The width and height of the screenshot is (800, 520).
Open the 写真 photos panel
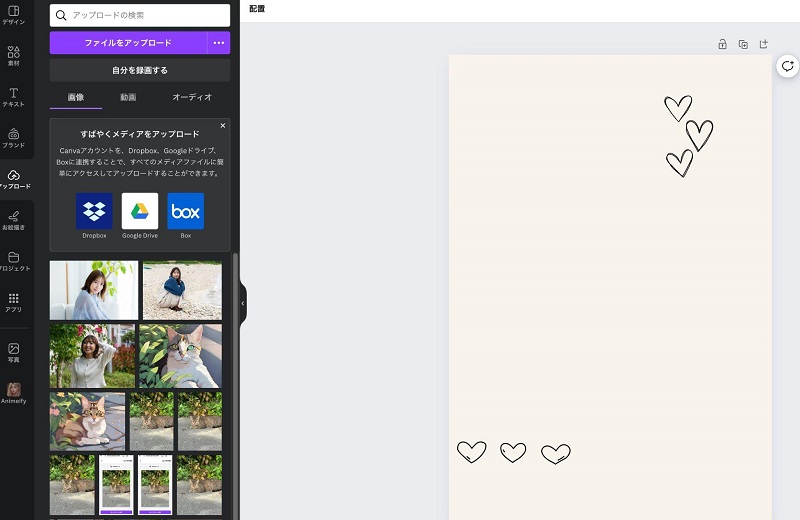tap(14, 352)
